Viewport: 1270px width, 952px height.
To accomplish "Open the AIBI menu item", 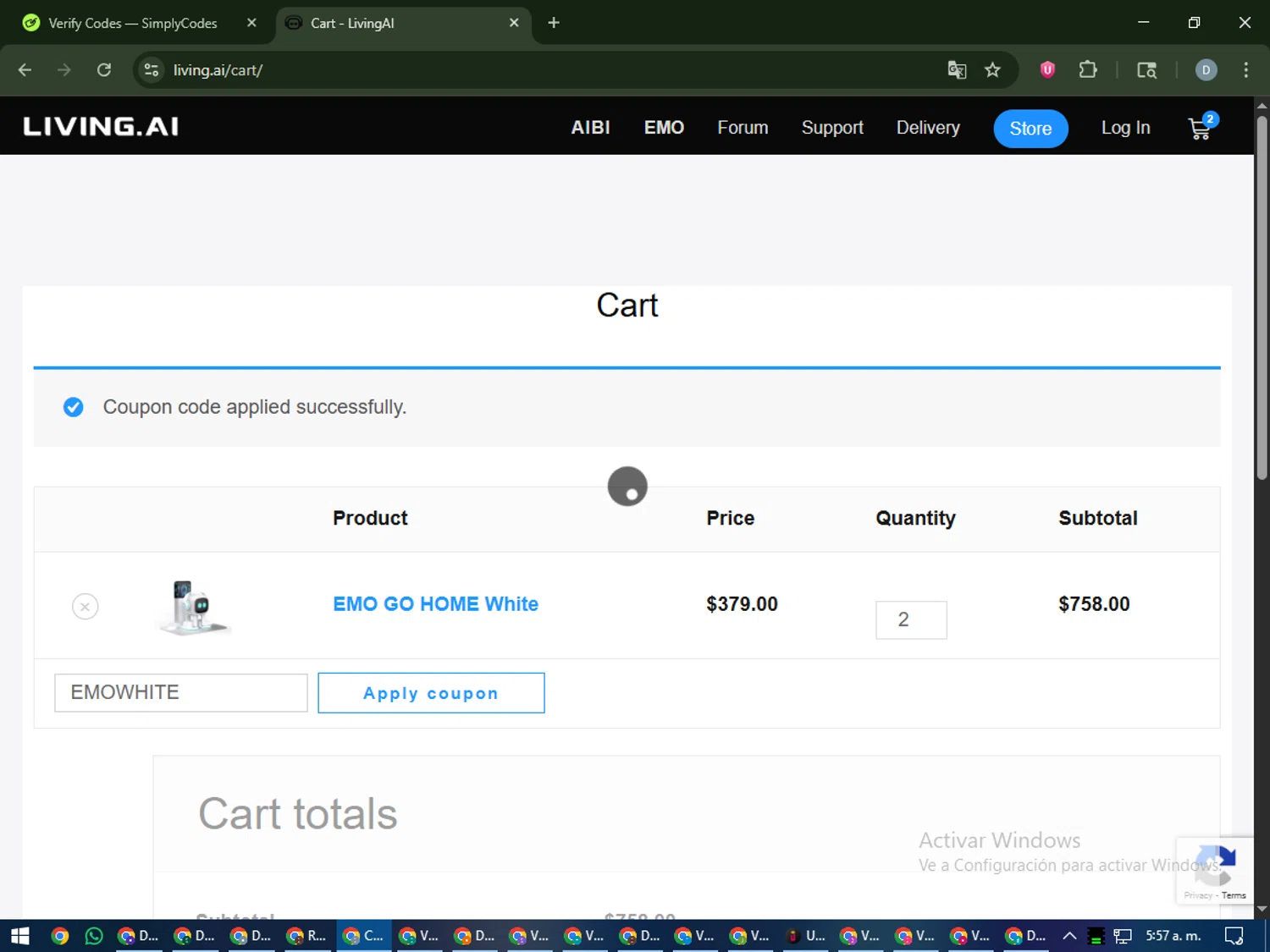I will (x=590, y=128).
